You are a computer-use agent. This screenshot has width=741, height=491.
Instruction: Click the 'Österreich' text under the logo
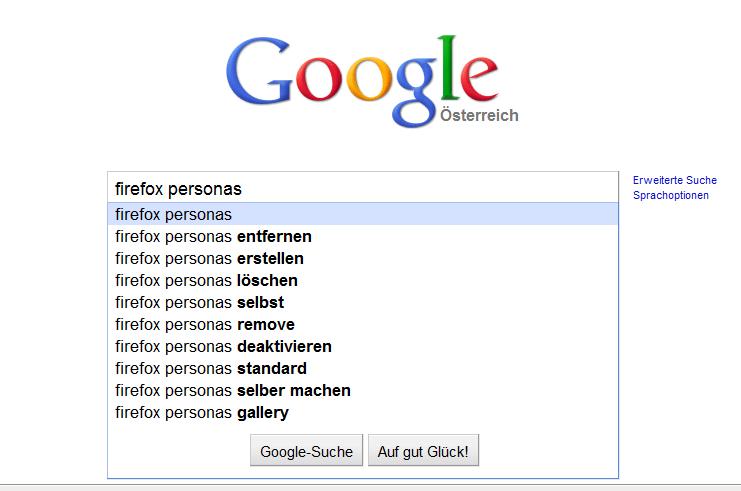479,116
